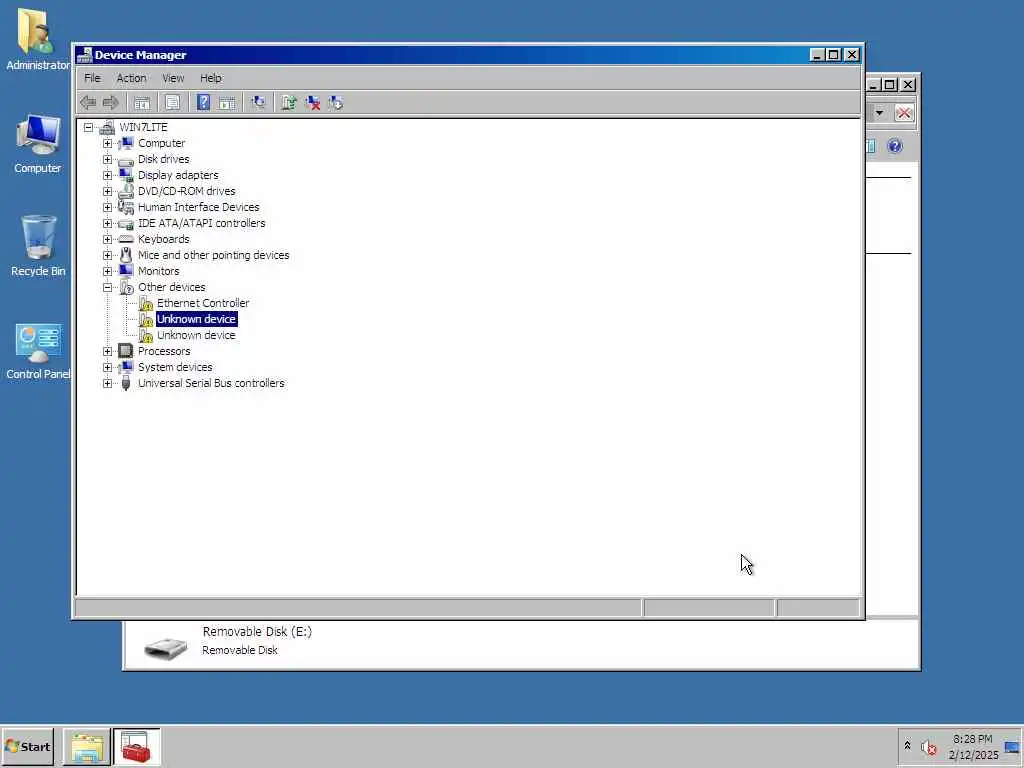The image size is (1024, 768).
Task: Click the muted volume tray icon
Action: (928, 747)
